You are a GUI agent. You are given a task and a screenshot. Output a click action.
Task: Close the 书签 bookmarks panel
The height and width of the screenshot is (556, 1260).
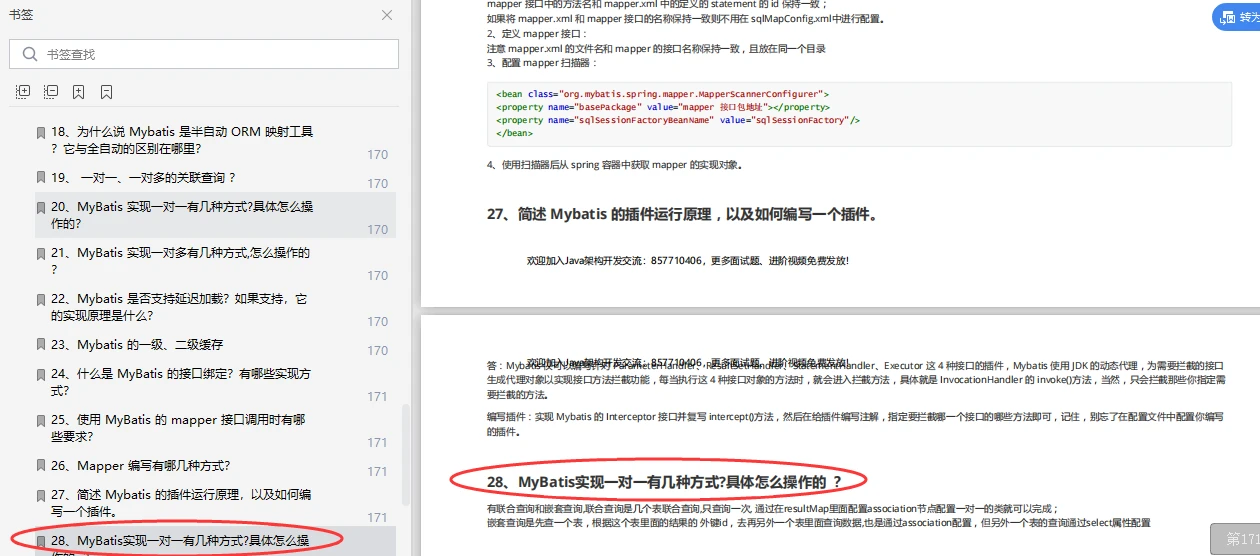387,16
